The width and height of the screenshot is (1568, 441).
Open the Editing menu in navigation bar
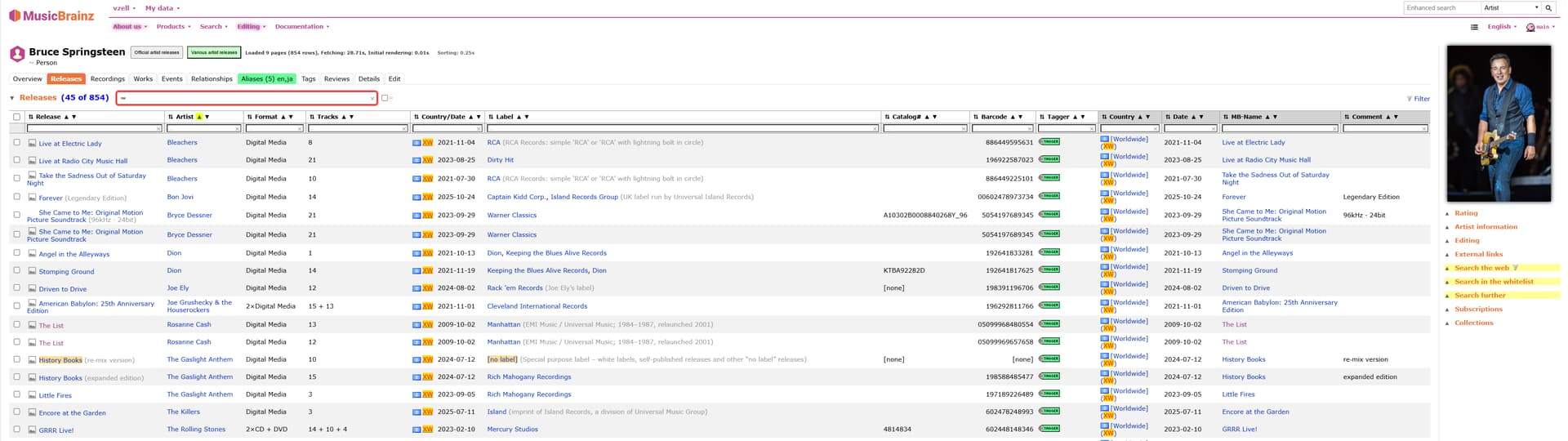coord(251,27)
